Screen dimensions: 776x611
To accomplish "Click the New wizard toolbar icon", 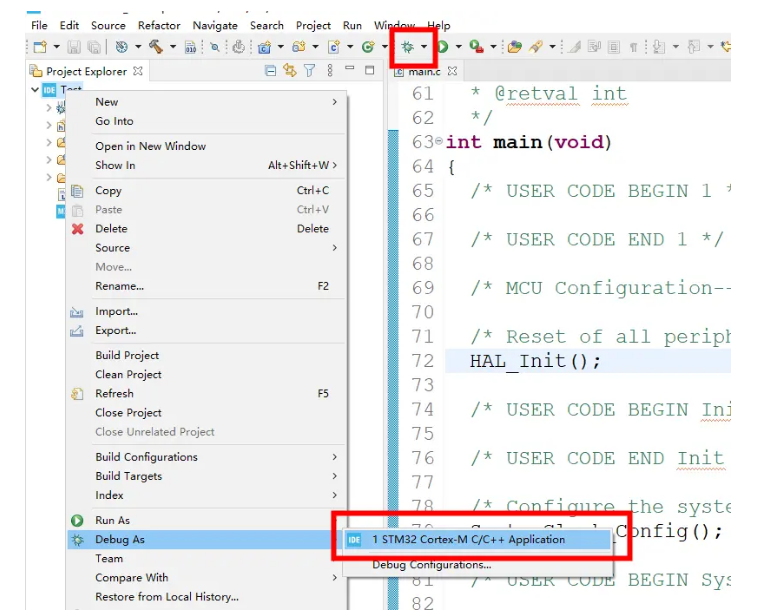I will 40,47.
